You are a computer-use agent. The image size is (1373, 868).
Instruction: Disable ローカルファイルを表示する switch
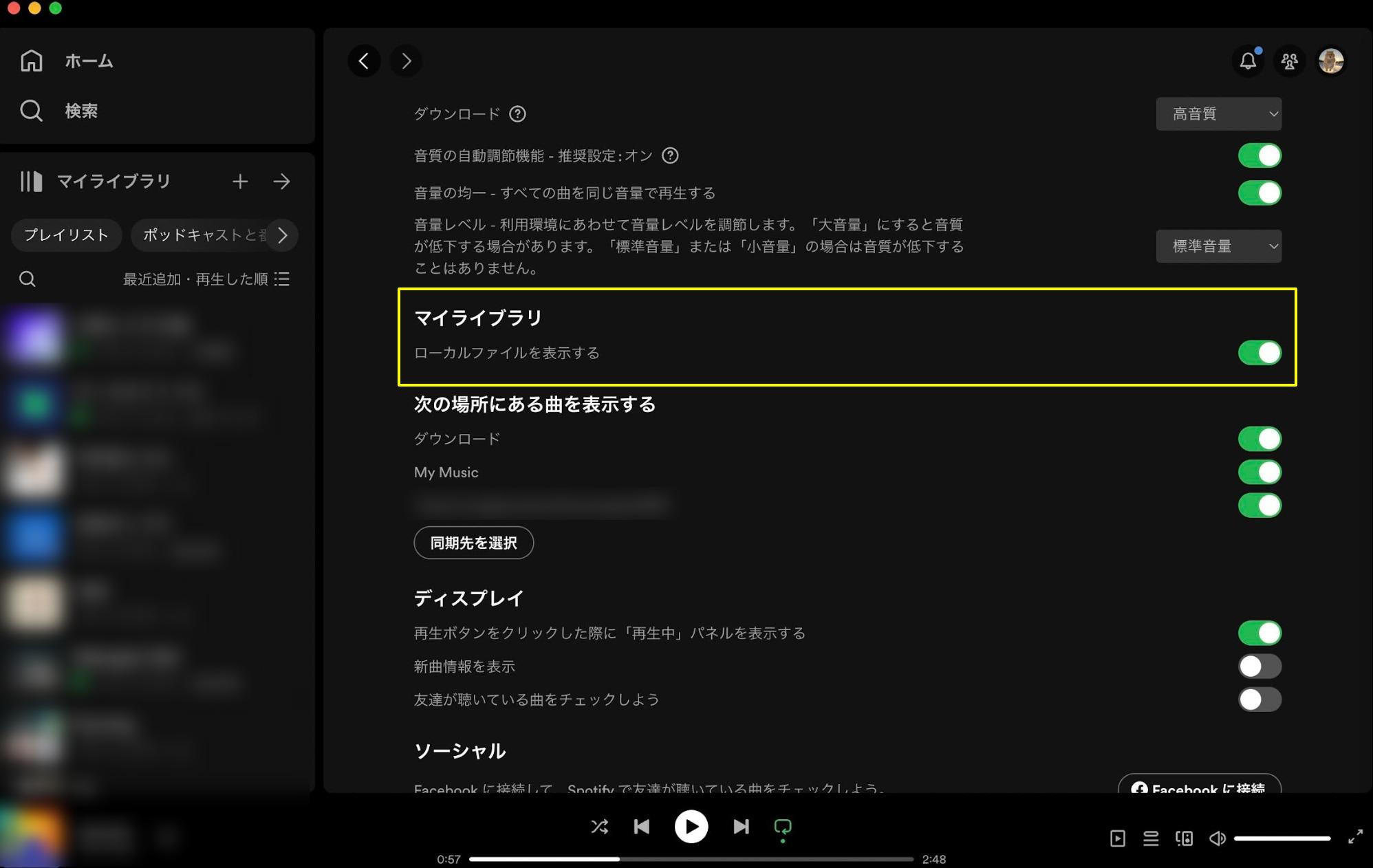[x=1260, y=353]
